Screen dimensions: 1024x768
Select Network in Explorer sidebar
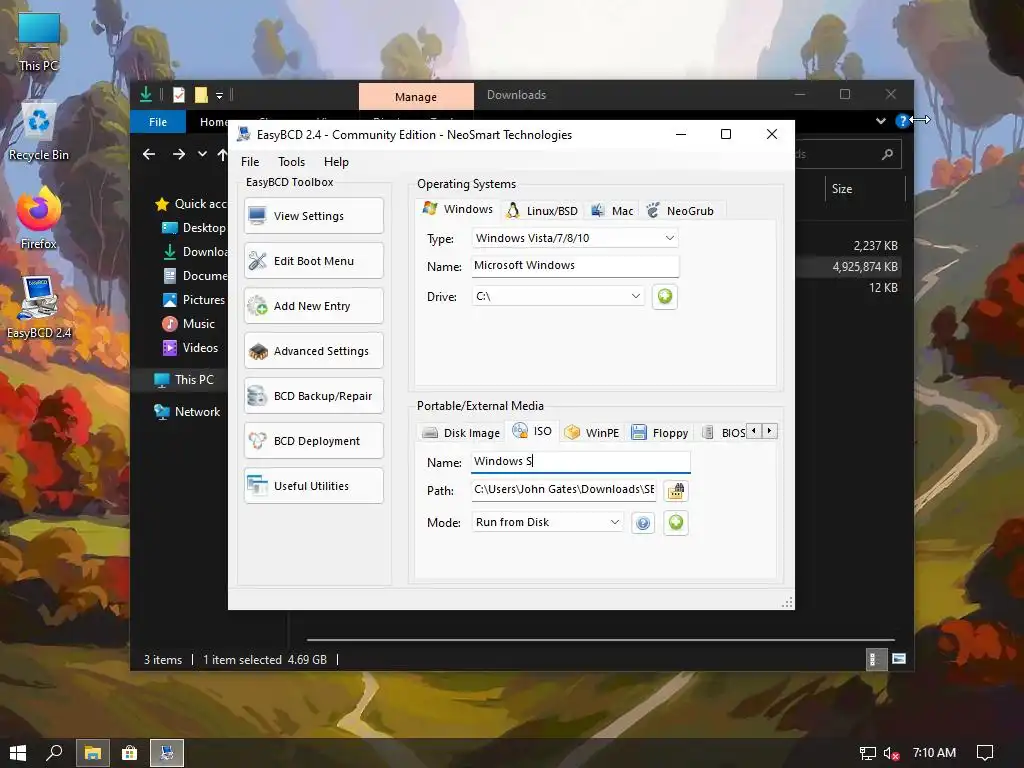coord(187,412)
